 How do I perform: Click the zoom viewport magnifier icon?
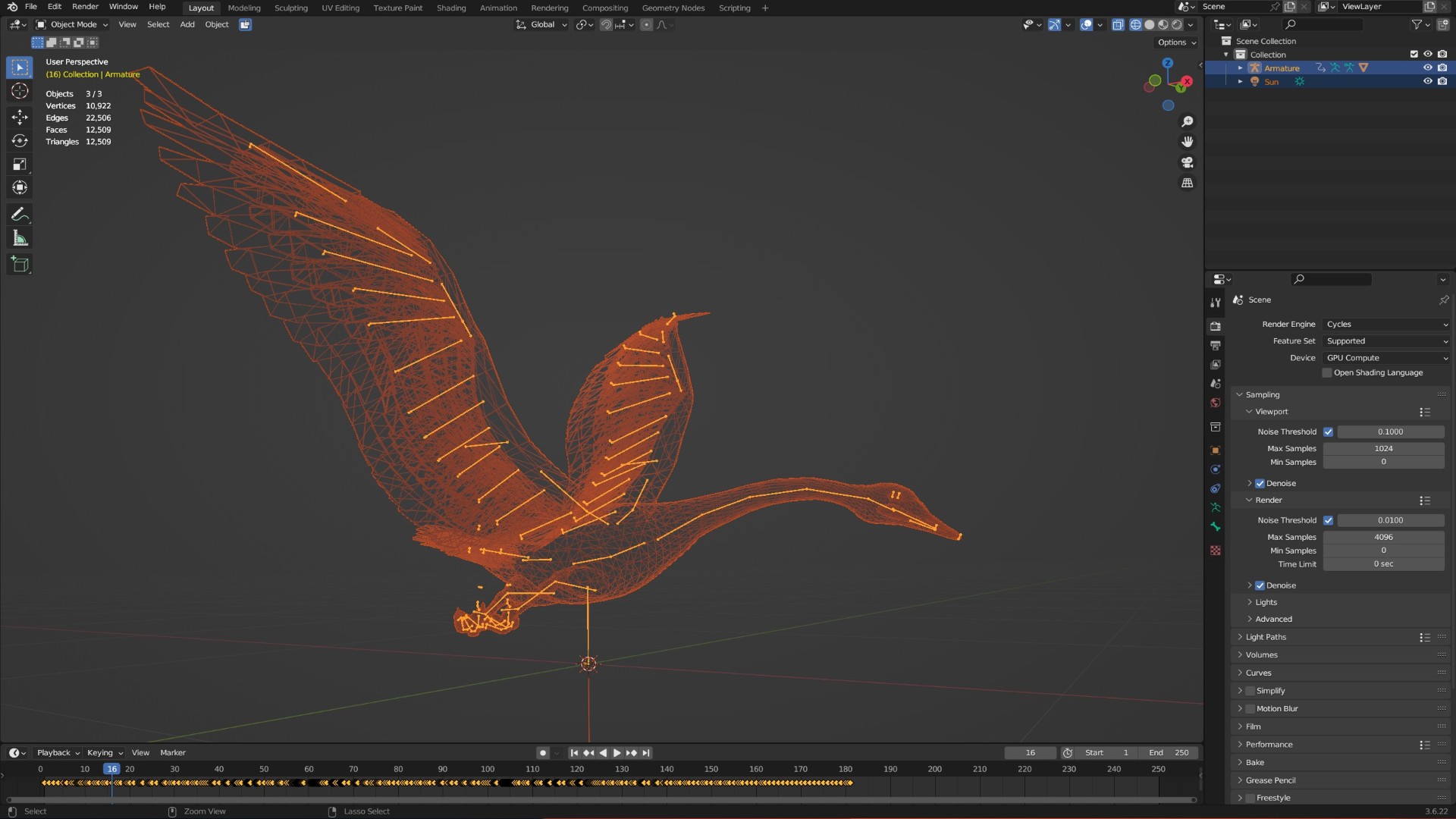[1188, 121]
